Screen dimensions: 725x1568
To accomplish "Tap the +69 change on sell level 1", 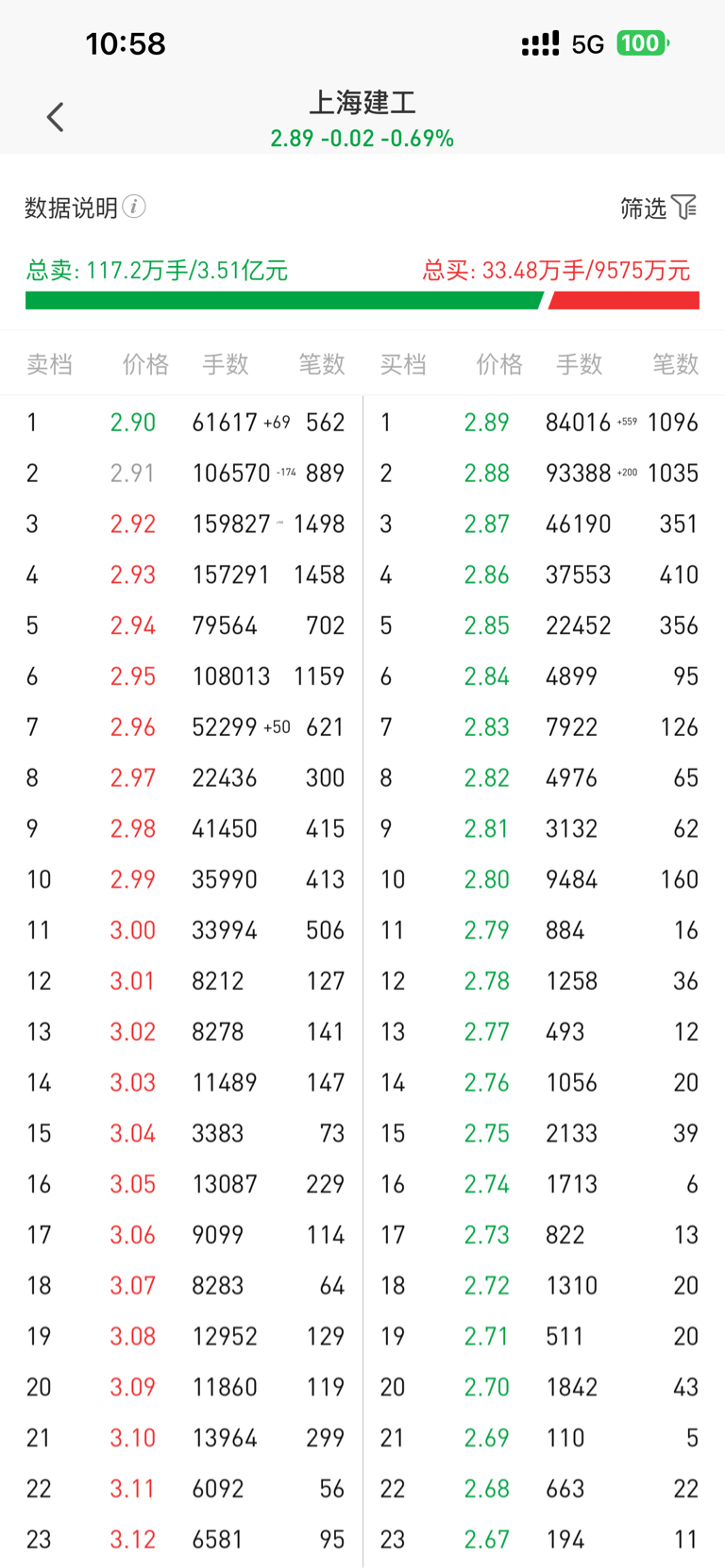I will tap(277, 423).
